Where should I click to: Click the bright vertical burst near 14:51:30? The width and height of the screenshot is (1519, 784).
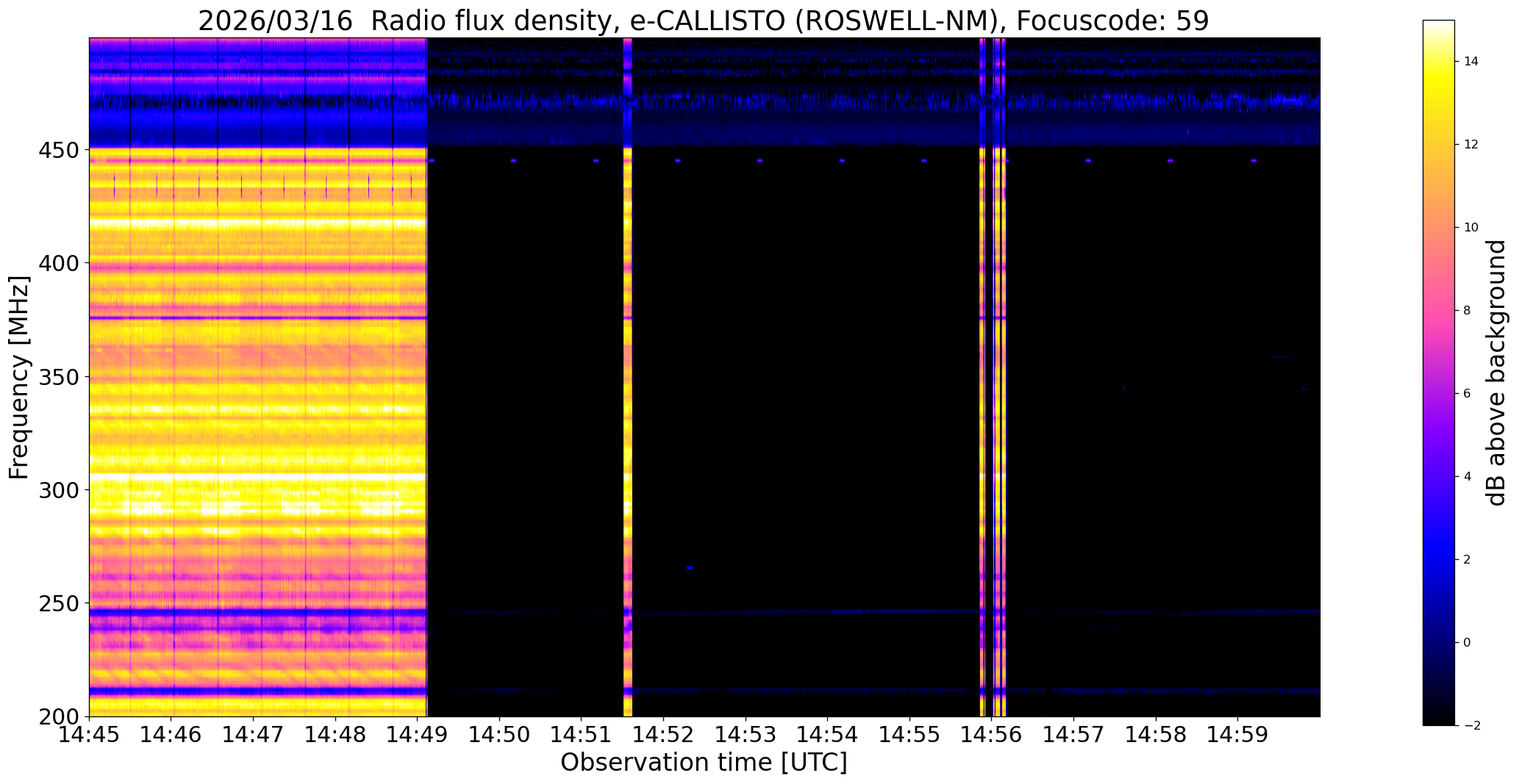point(628,377)
